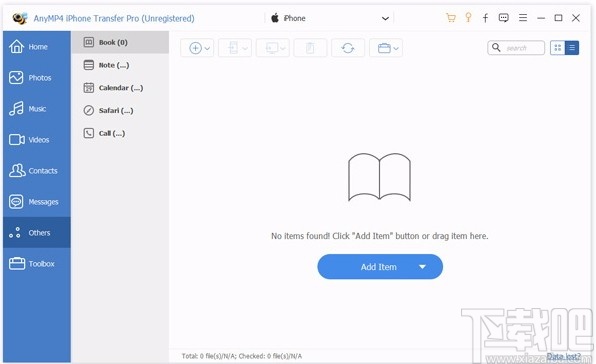Image resolution: width=596 pixels, height=364 pixels.
Task: Click the Add Item button
Action: click(x=380, y=267)
